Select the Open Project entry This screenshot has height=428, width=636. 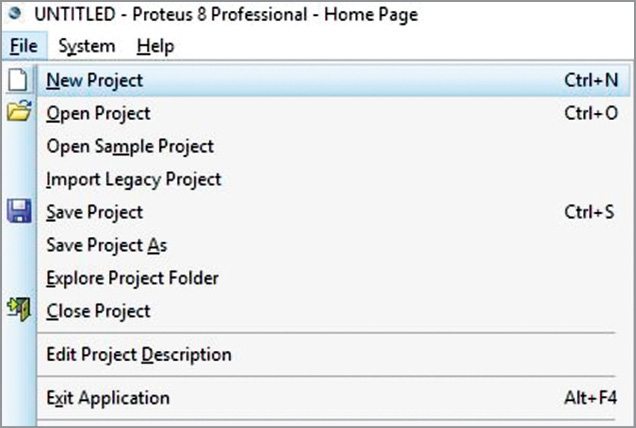coord(98,113)
